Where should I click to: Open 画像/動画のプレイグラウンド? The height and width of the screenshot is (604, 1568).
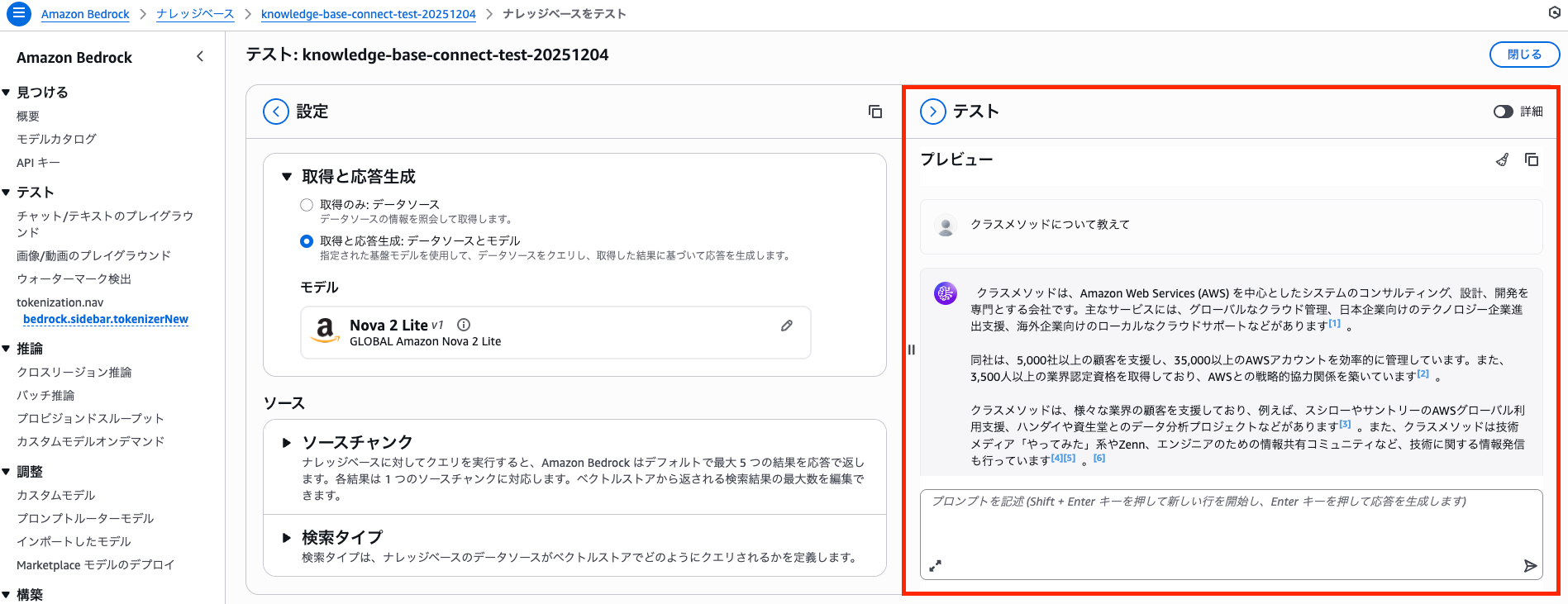(93, 255)
